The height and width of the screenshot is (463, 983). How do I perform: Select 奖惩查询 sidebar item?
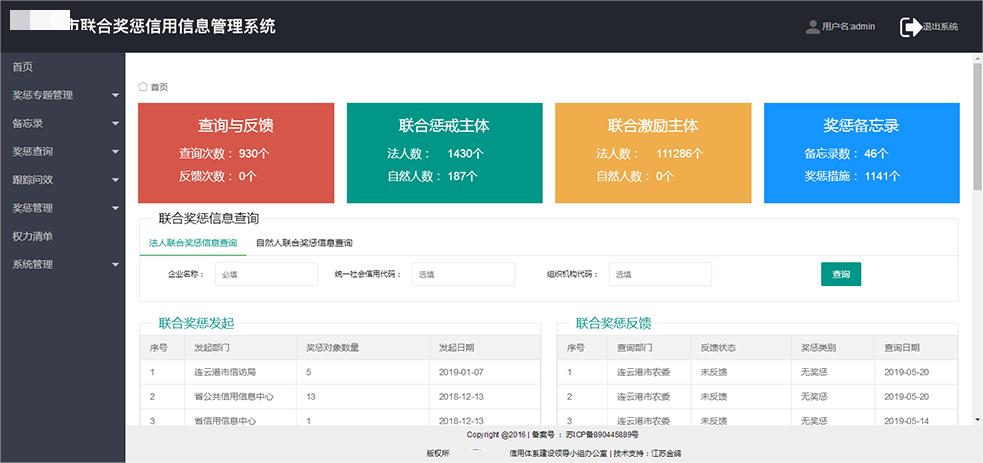(33, 152)
